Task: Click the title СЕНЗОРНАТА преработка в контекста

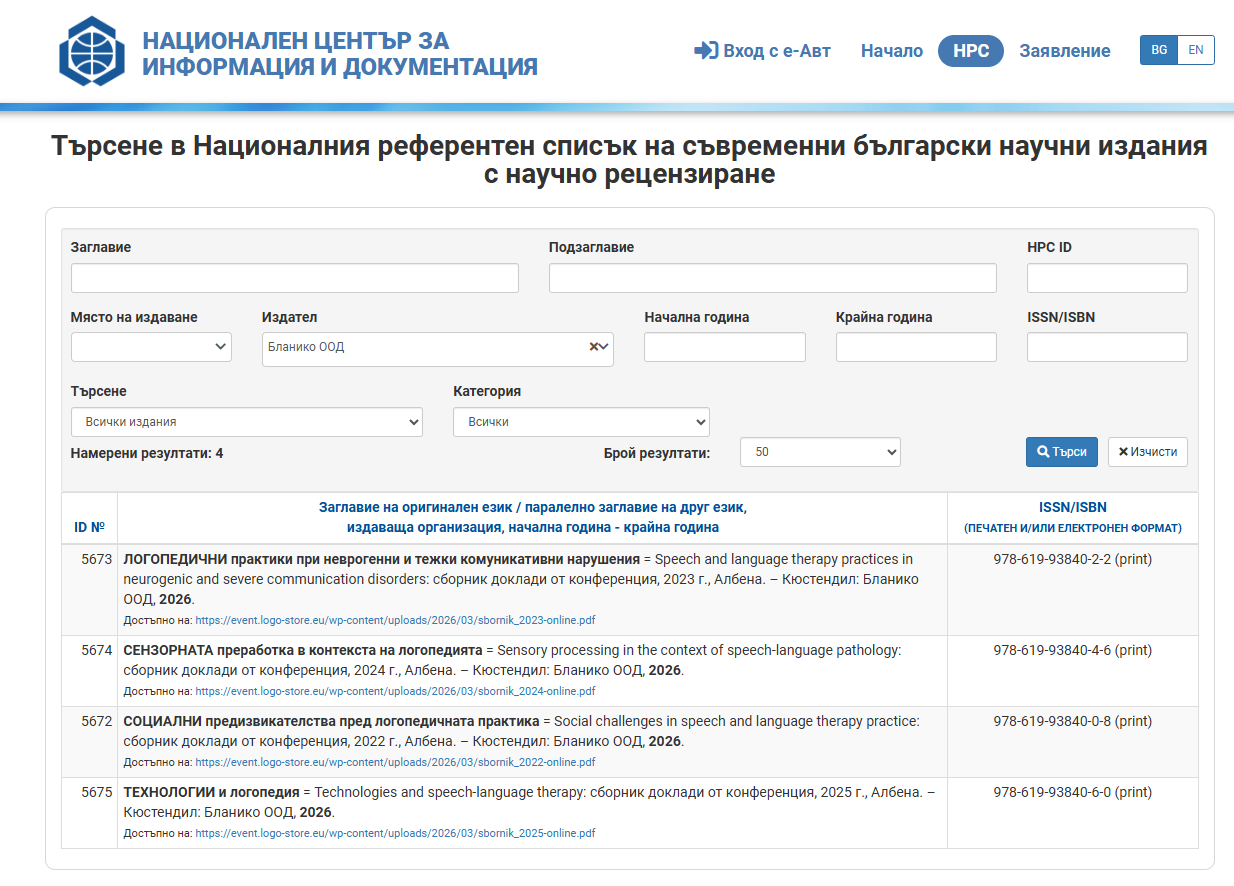Action: pyautogui.click(x=303, y=650)
